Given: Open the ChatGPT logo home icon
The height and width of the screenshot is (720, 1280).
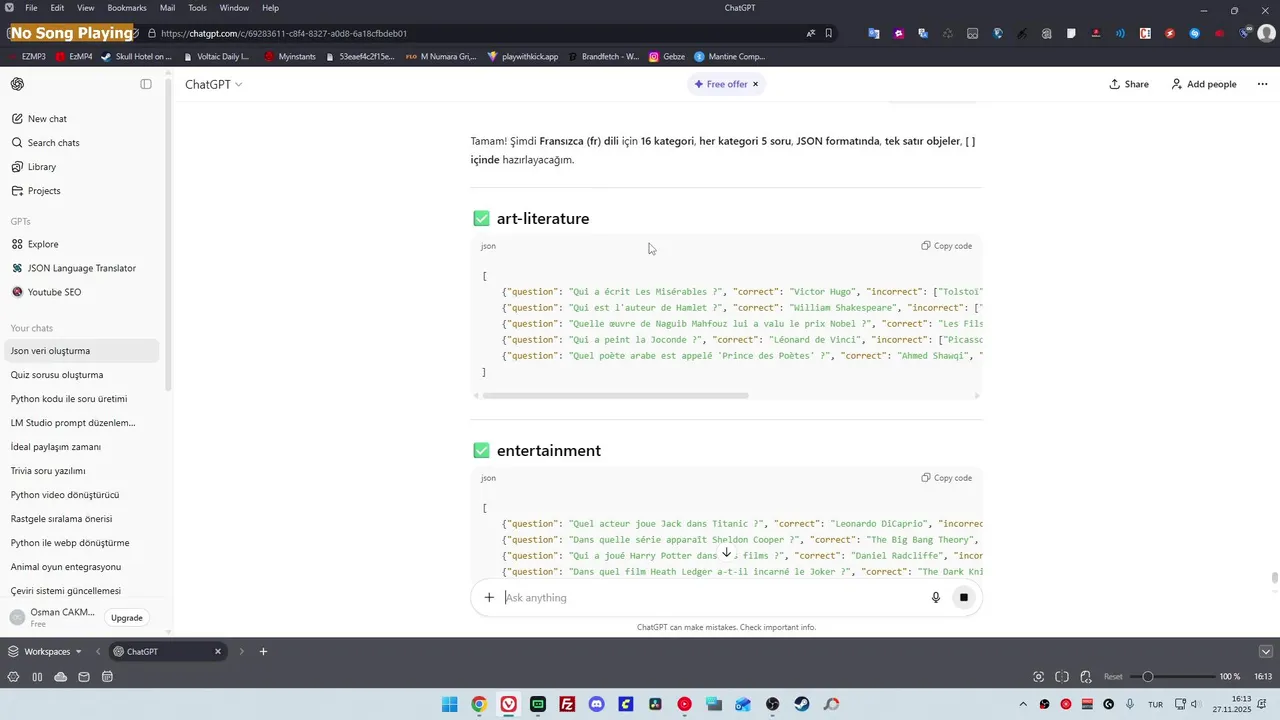Looking at the screenshot, I should (x=17, y=84).
